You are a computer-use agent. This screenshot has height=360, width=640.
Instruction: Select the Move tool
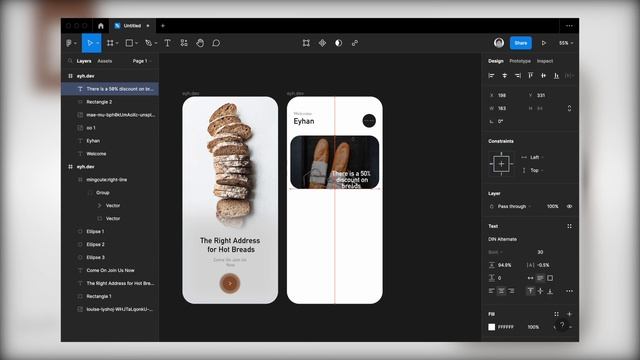[90, 43]
